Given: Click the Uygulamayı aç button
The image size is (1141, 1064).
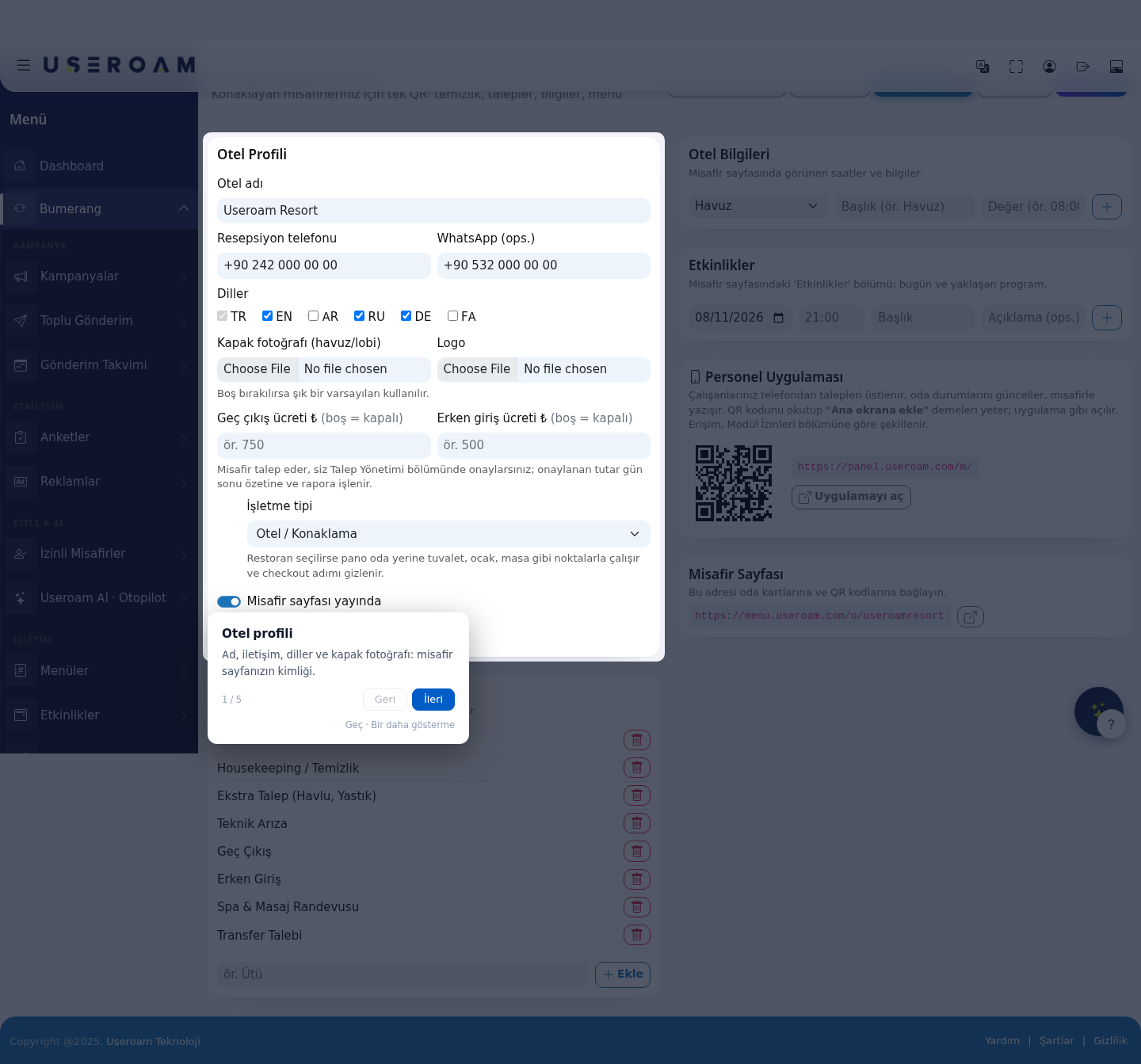Looking at the screenshot, I should 851,497.
